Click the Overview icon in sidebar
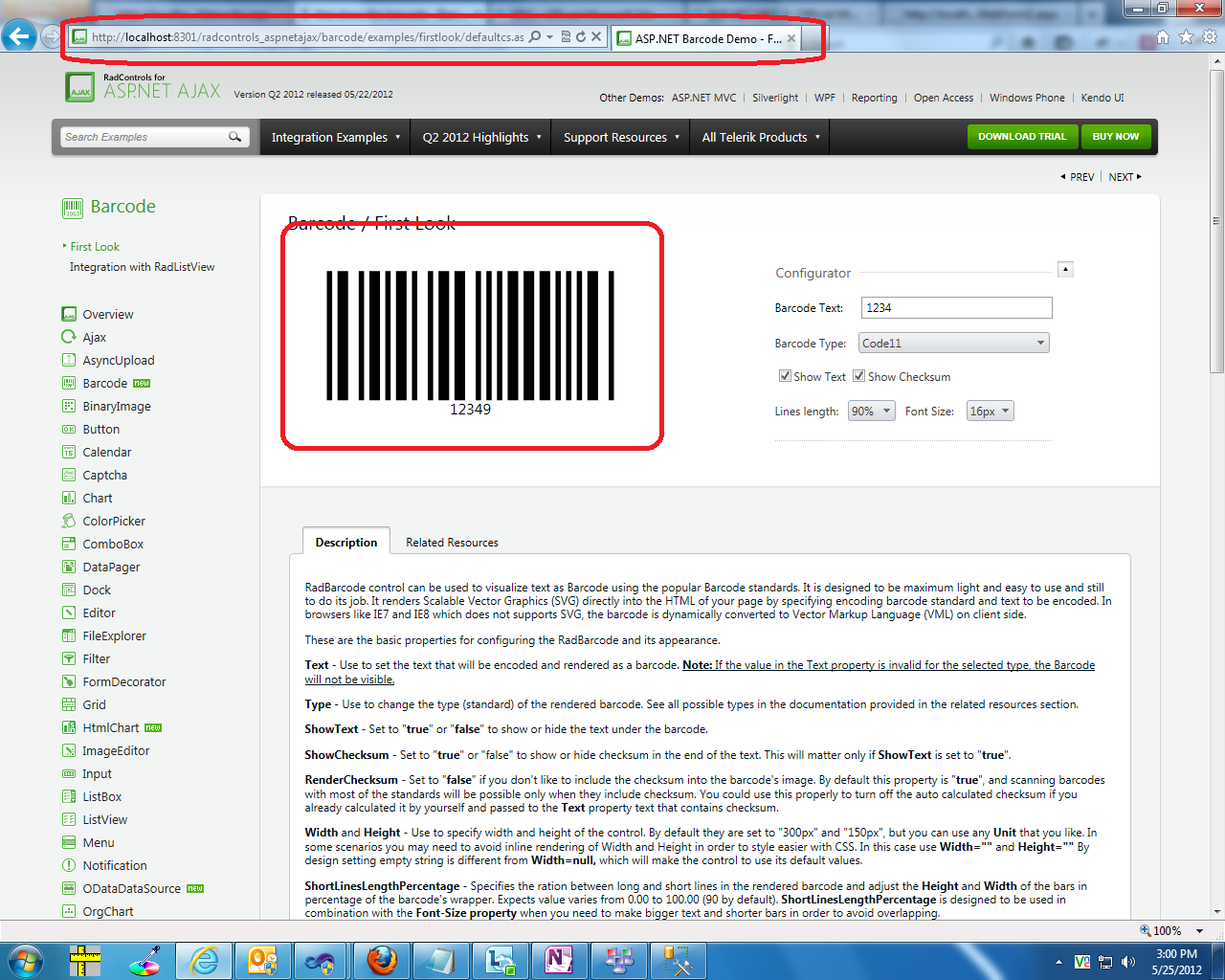 [69, 314]
